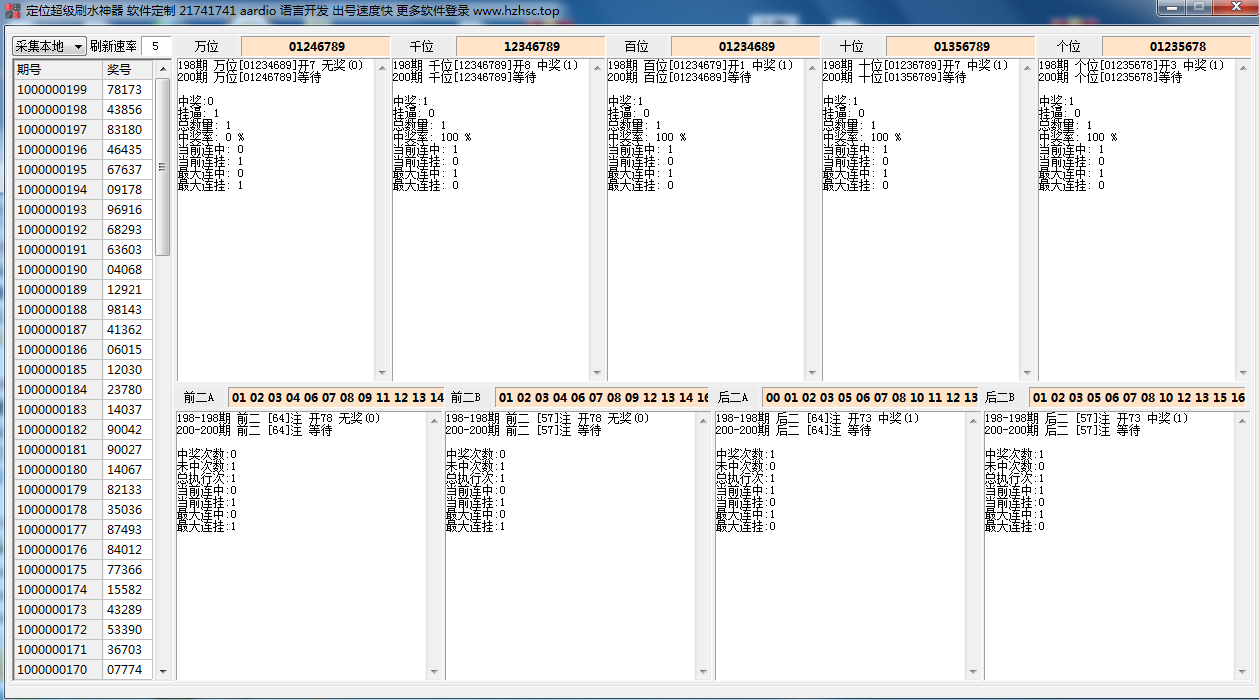Screen dimensions: 1259x700
Task: Click the 刷新速率 value input box
Action: (157, 46)
